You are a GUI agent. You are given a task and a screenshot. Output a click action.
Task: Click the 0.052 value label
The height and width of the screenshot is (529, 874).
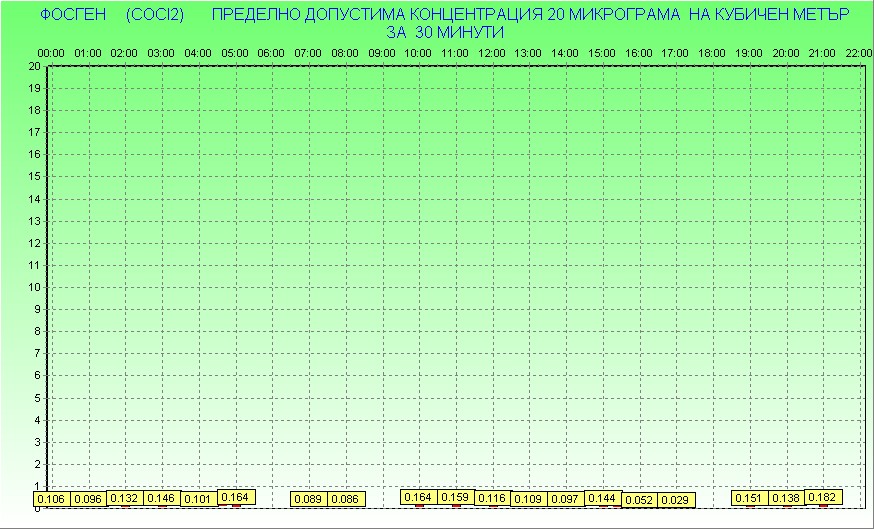[x=639, y=500]
